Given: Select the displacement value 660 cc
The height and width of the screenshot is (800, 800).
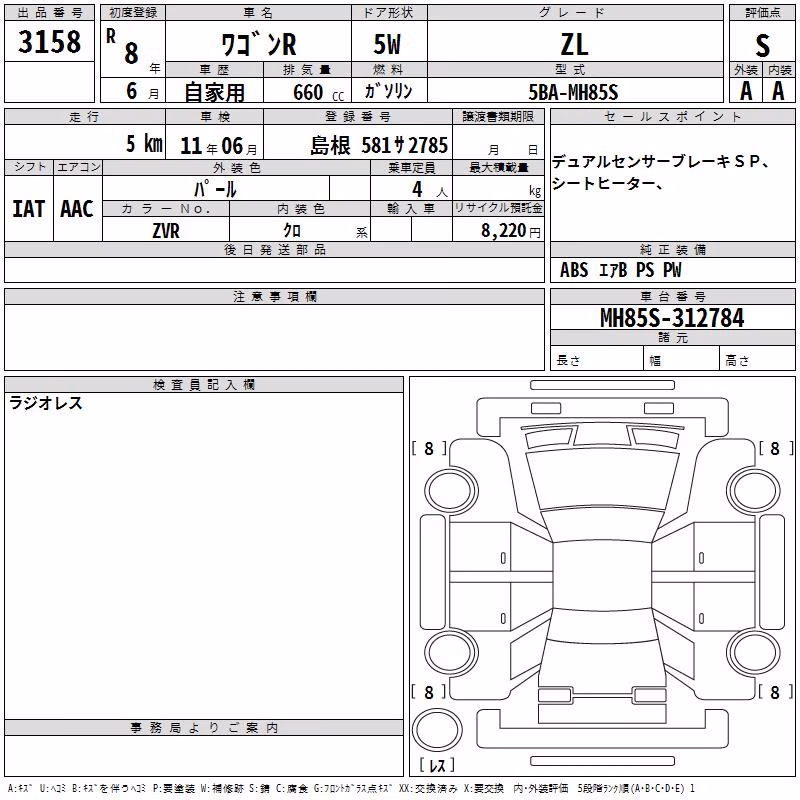Looking at the screenshot, I should [x=318, y=92].
